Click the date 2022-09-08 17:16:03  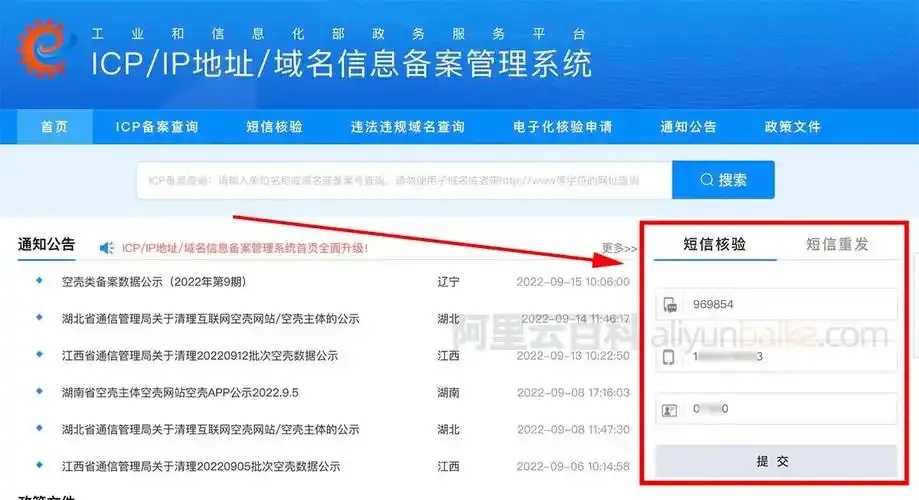[573, 393]
